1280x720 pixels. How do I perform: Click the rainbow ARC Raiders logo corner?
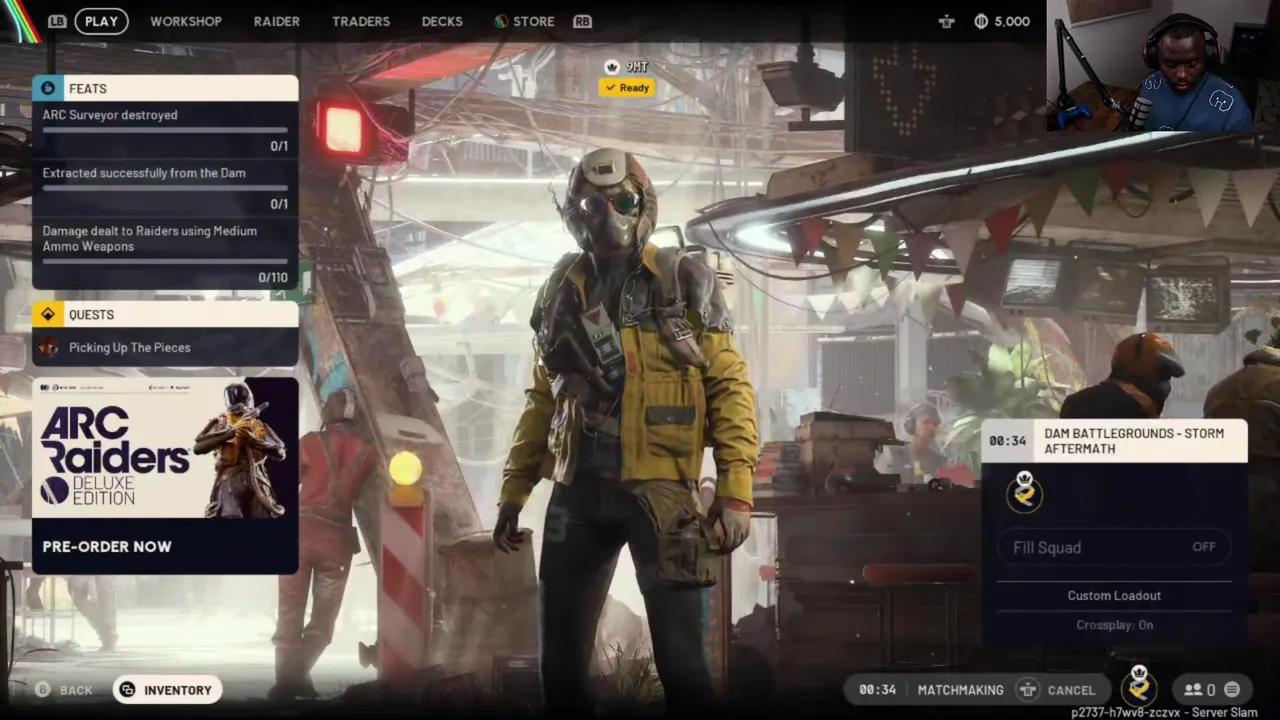pos(20,20)
